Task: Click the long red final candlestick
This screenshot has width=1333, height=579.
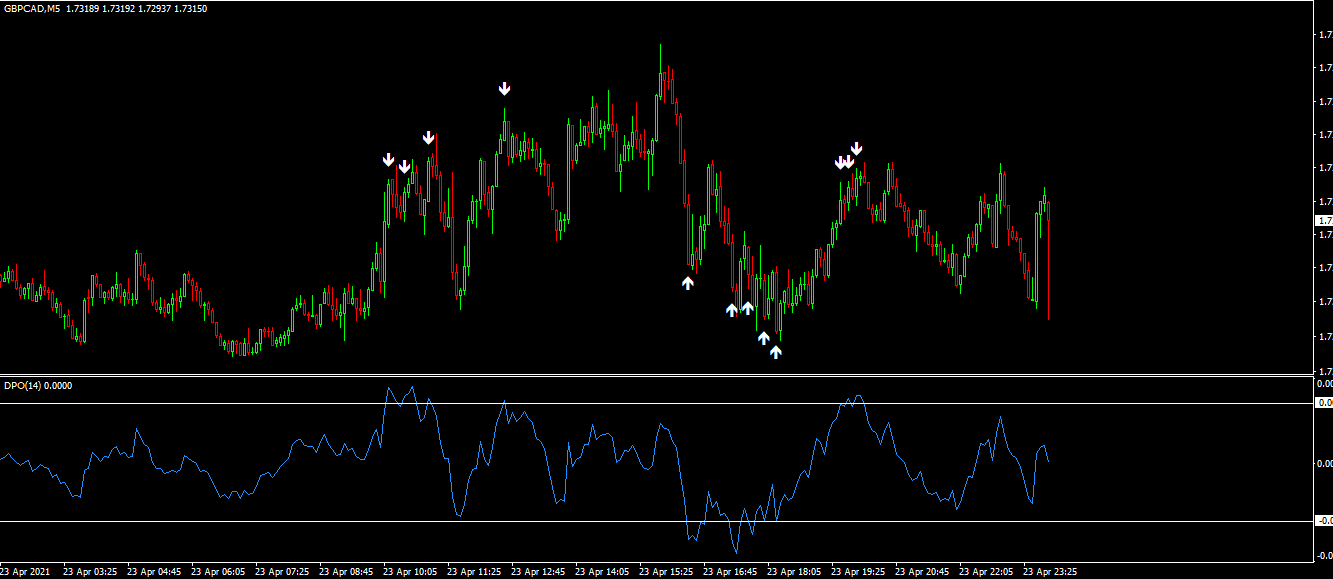Action: 1048,260
